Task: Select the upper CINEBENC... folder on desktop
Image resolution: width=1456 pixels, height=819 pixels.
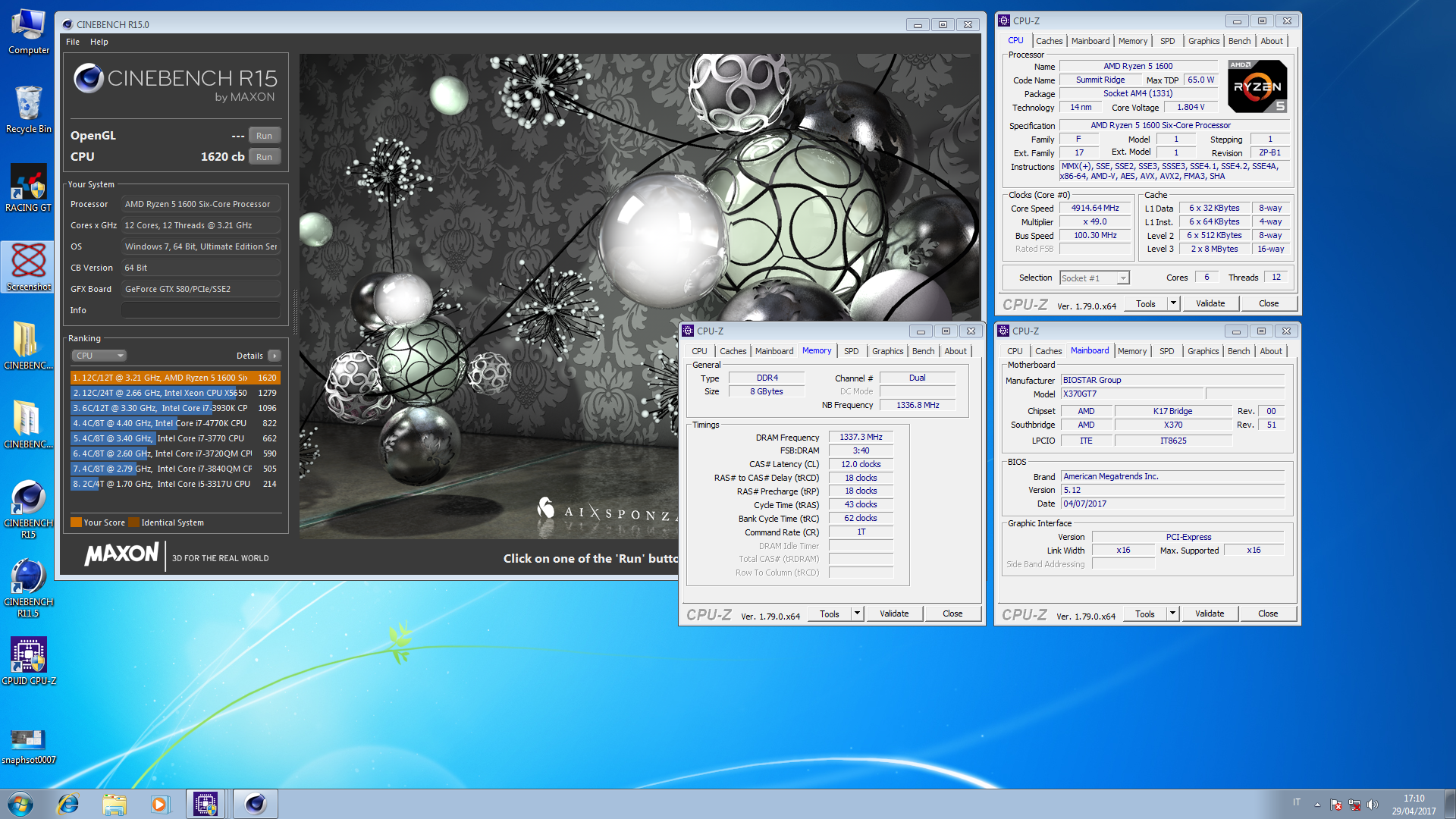Action: click(28, 345)
